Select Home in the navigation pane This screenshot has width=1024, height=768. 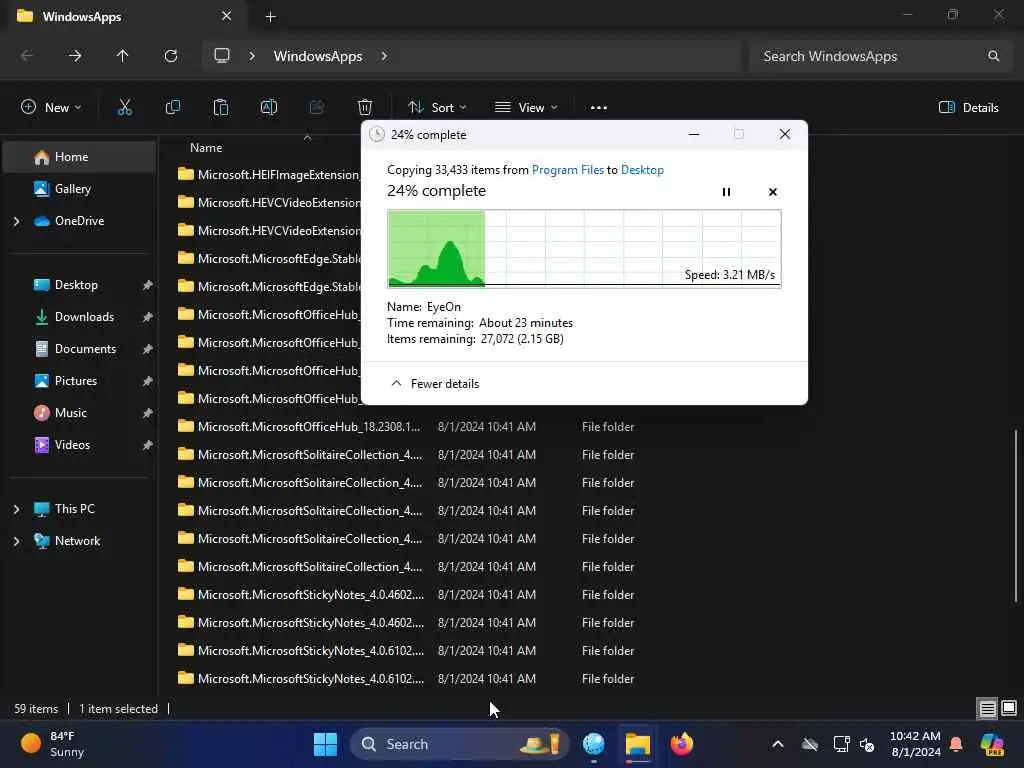coord(79,157)
